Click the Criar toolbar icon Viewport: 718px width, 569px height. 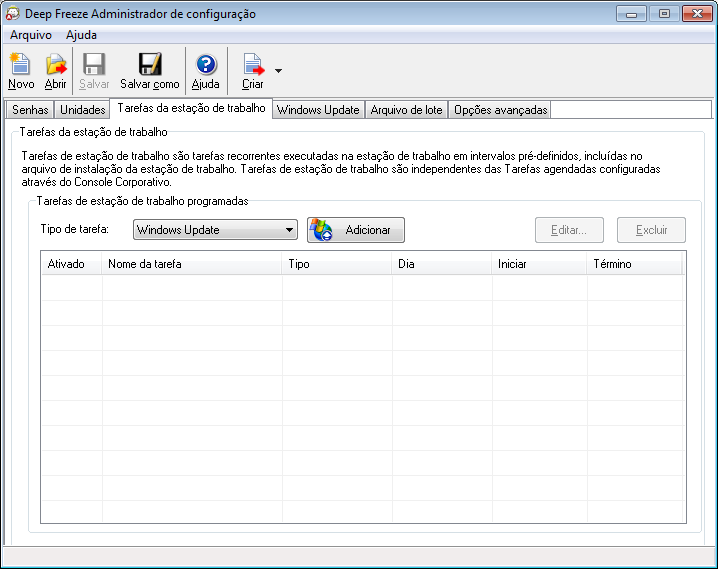click(253, 71)
